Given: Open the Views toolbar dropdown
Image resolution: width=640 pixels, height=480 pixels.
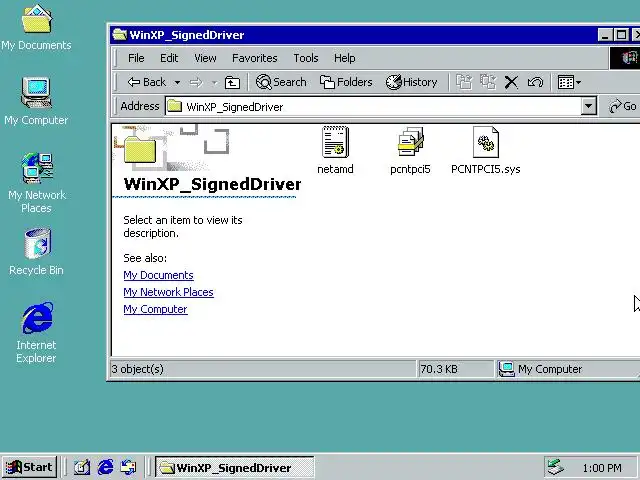Looking at the screenshot, I should click(569, 82).
